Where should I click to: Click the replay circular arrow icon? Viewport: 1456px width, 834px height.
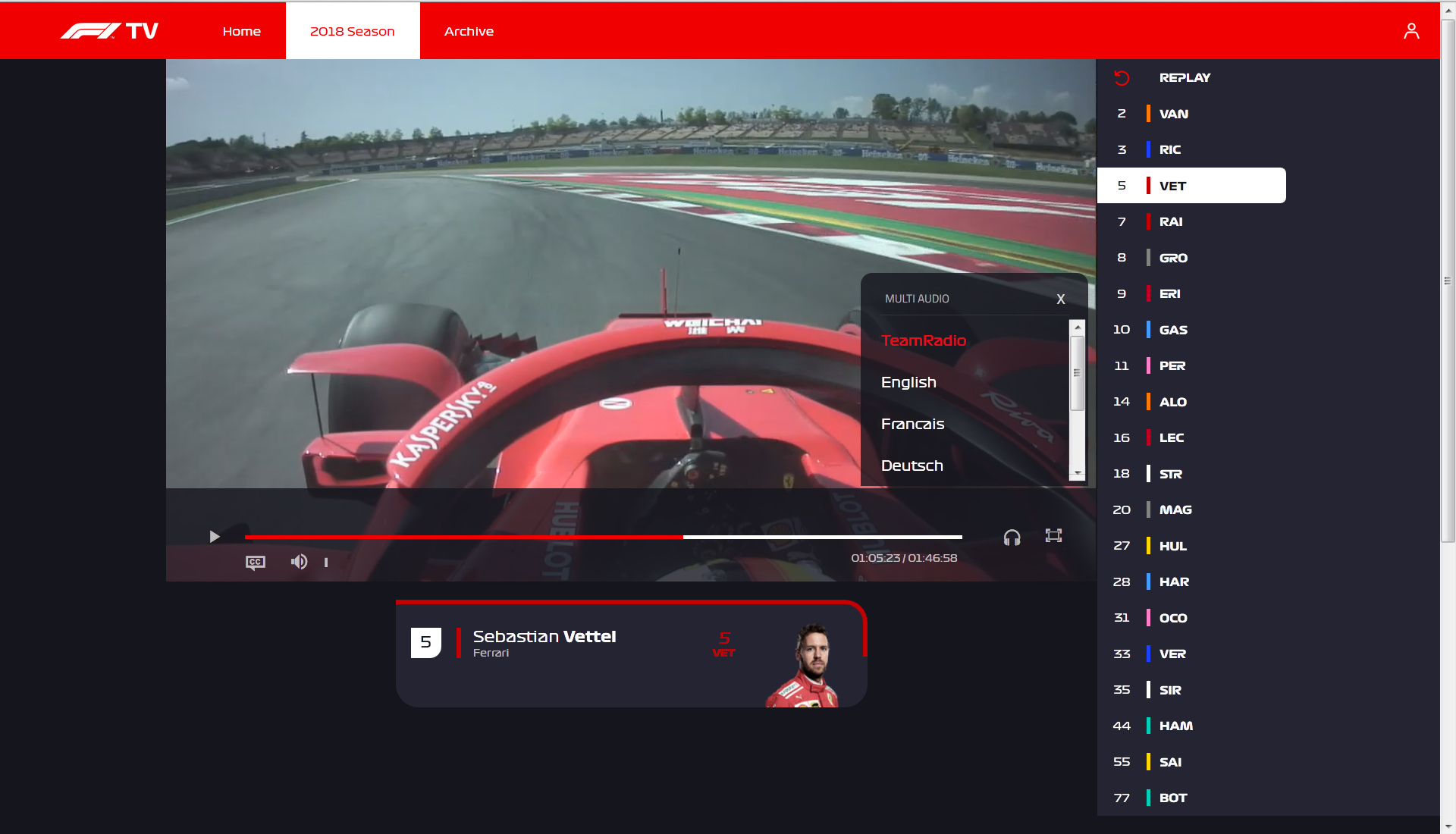pyautogui.click(x=1122, y=77)
